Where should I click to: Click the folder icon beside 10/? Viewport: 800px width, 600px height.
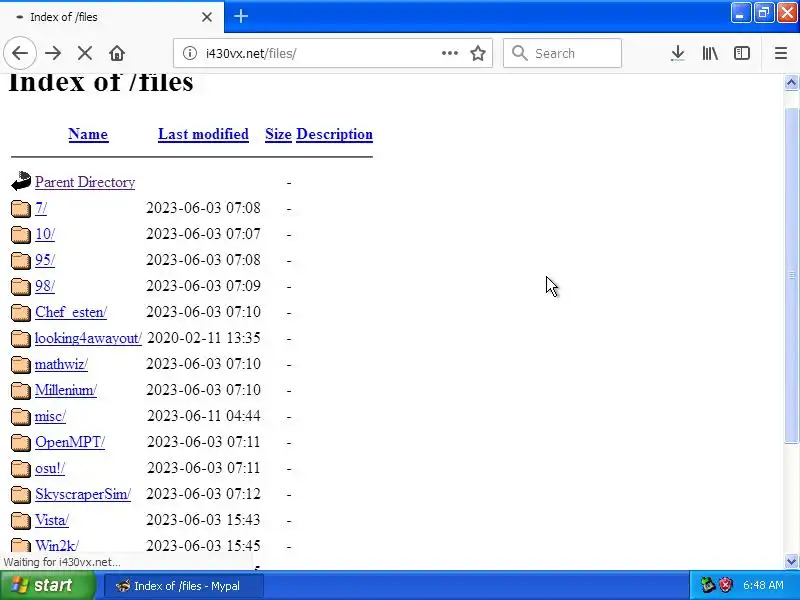(x=20, y=234)
